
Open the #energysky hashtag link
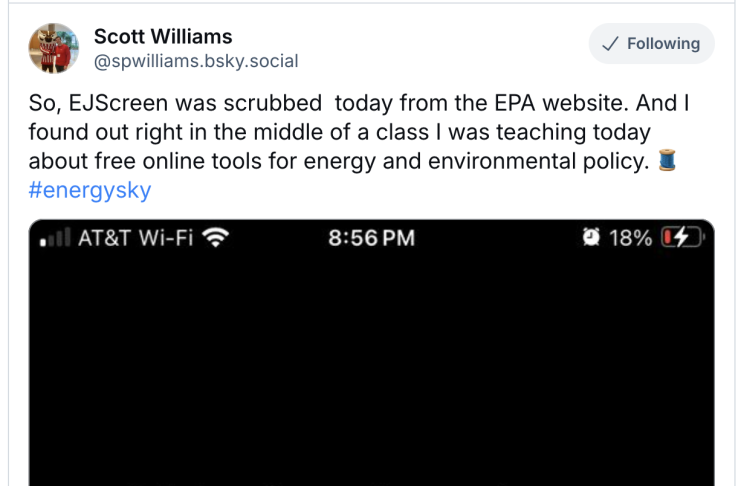[90, 190]
